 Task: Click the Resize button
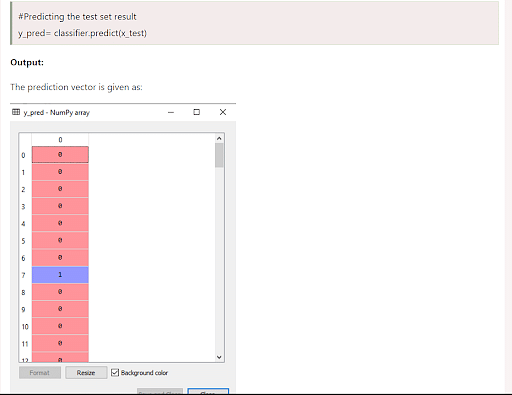pyautogui.click(x=86, y=373)
